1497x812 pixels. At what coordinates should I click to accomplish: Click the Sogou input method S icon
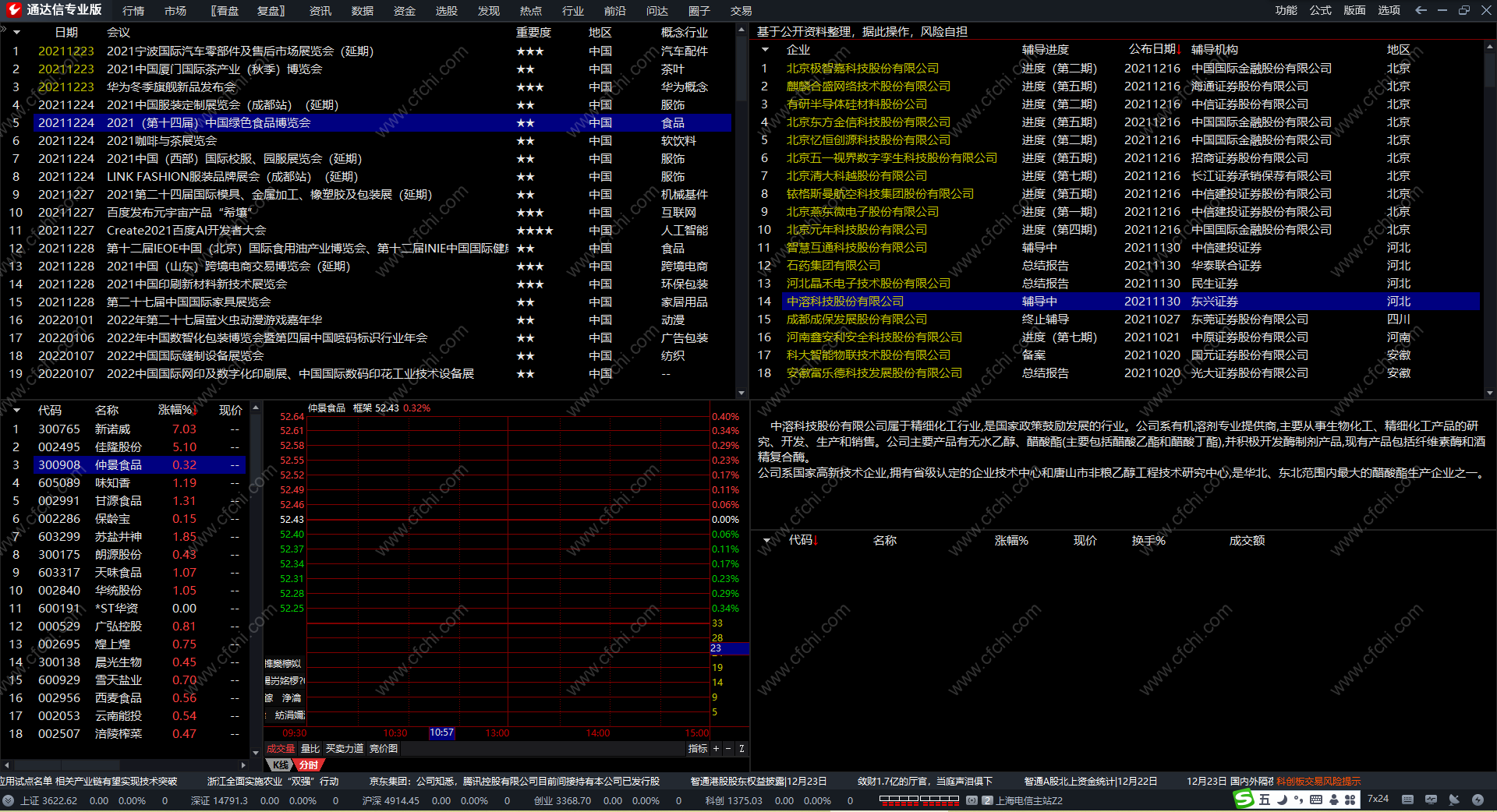pos(1244,800)
